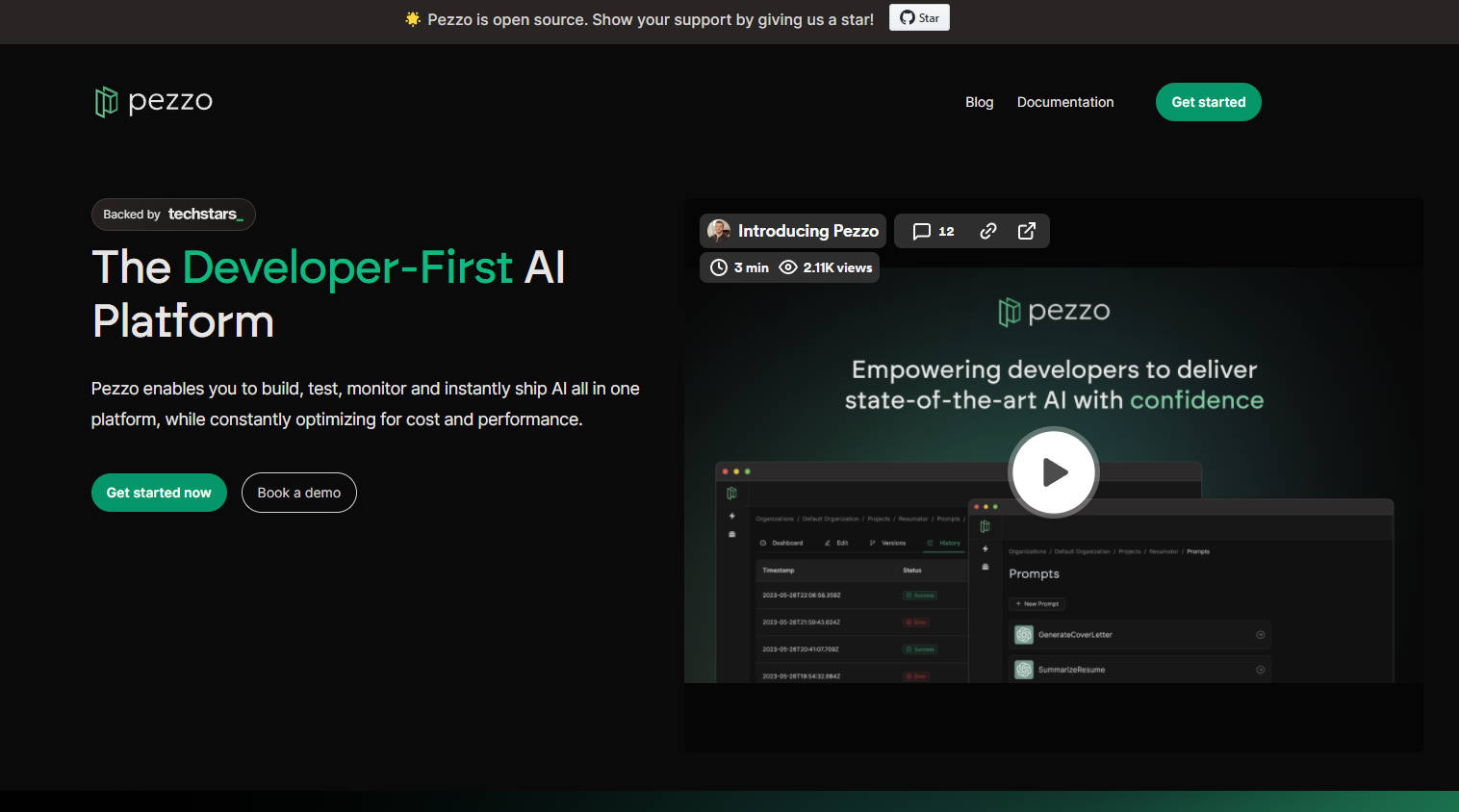Click GenerateCoverLetter in the video preview
Viewport: 1459px width, 812px height.
(1074, 635)
